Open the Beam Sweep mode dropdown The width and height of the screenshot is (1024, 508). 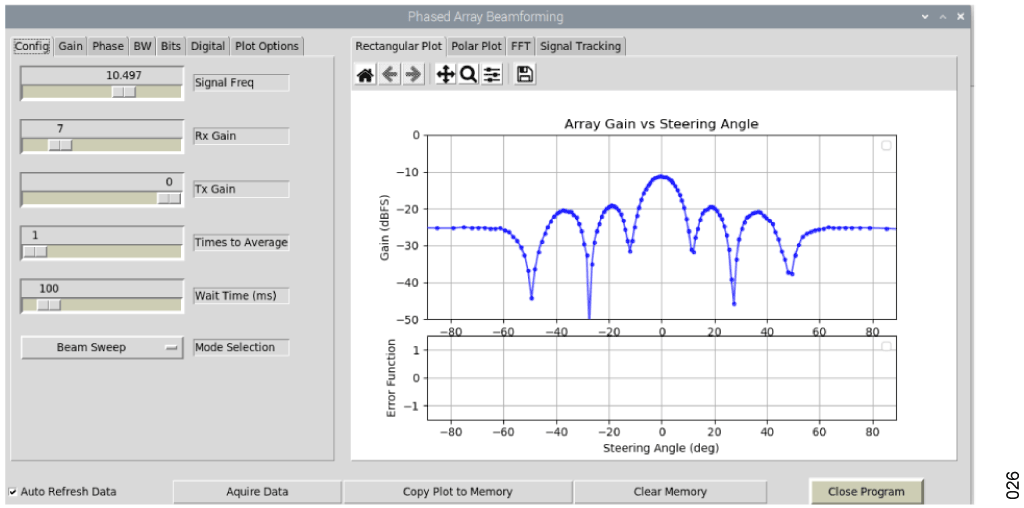tap(102, 348)
